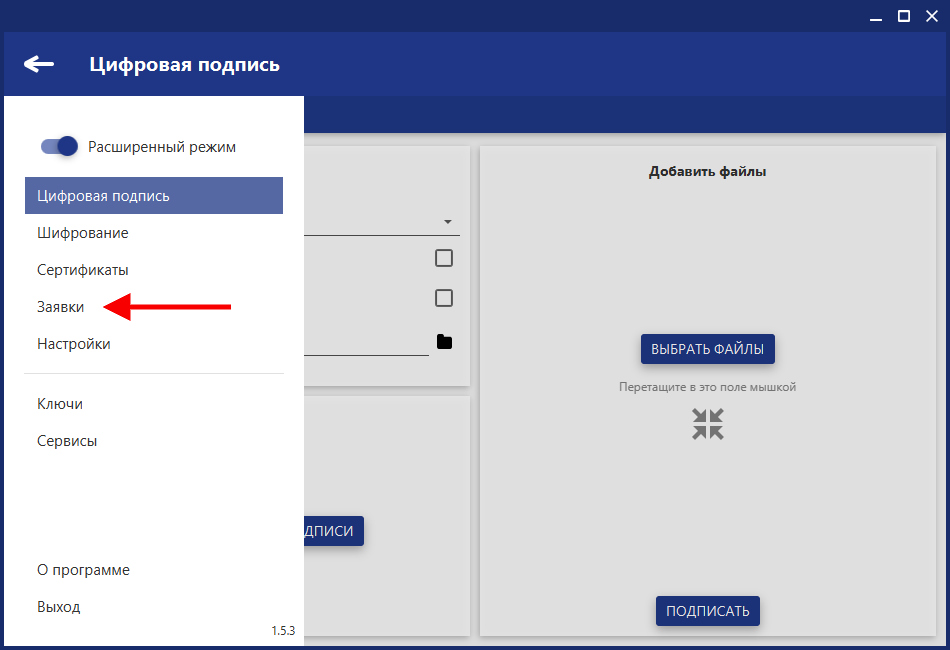
Task: Open Ключи menu item
Action: (x=60, y=404)
